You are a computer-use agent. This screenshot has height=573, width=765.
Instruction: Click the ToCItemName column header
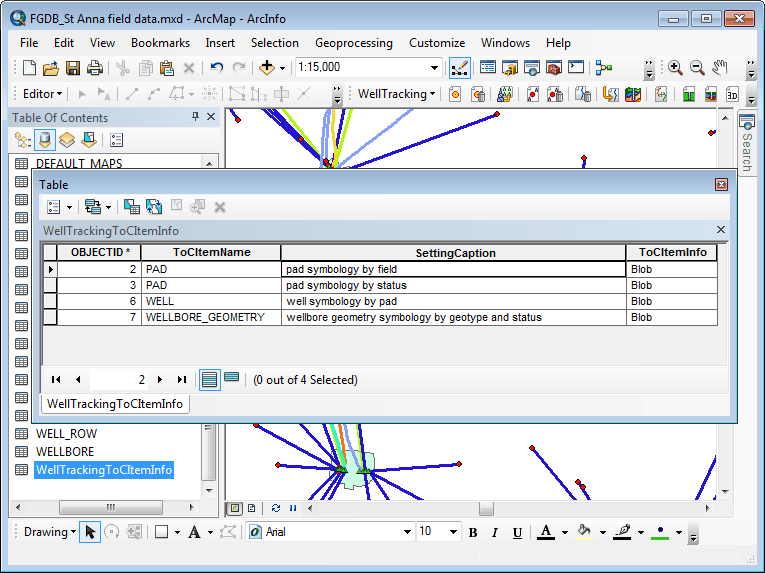pos(211,252)
